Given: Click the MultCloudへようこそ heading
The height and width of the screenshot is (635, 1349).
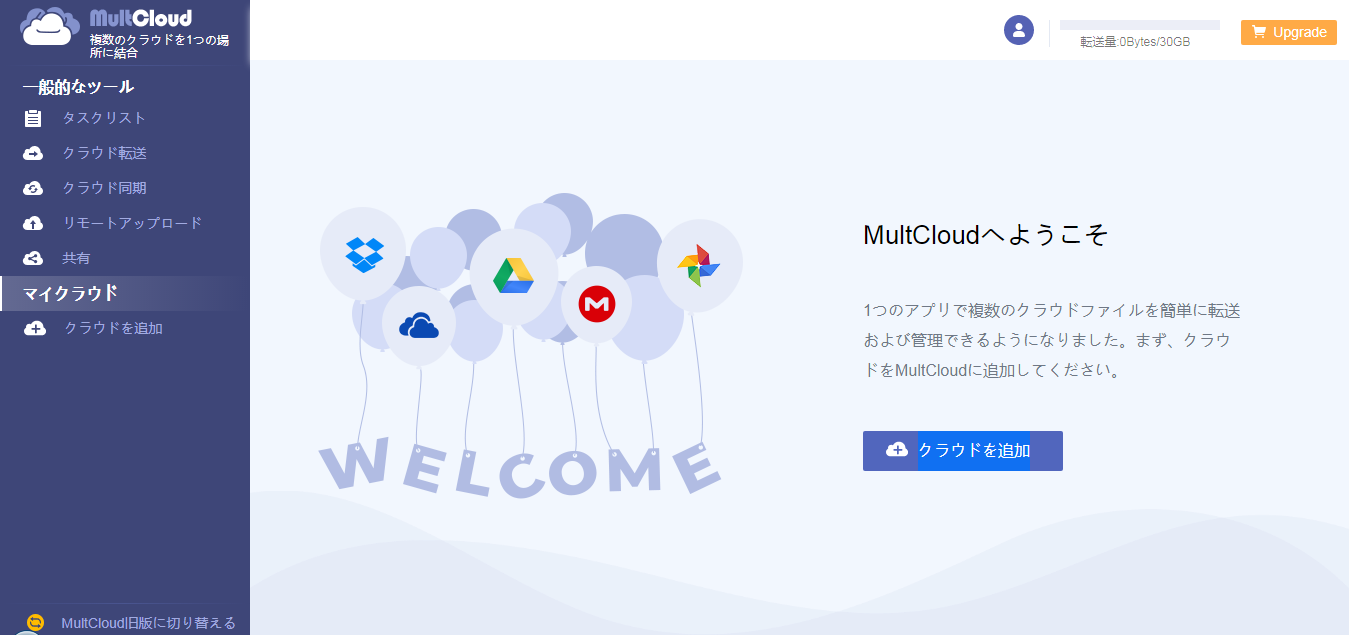Looking at the screenshot, I should [985, 236].
